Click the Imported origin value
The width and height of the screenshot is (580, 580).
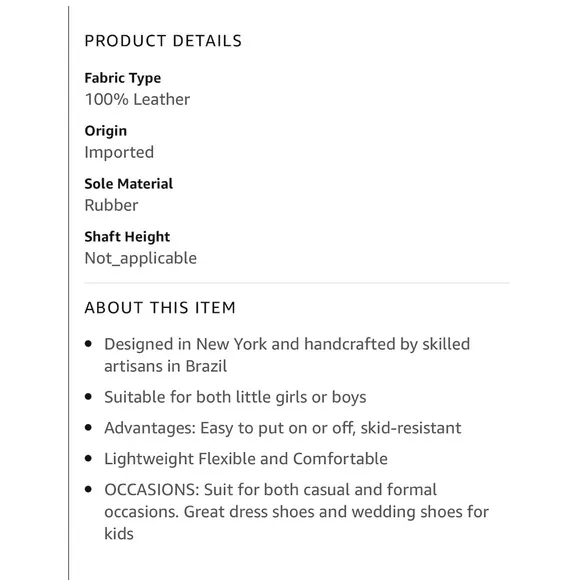(119, 152)
